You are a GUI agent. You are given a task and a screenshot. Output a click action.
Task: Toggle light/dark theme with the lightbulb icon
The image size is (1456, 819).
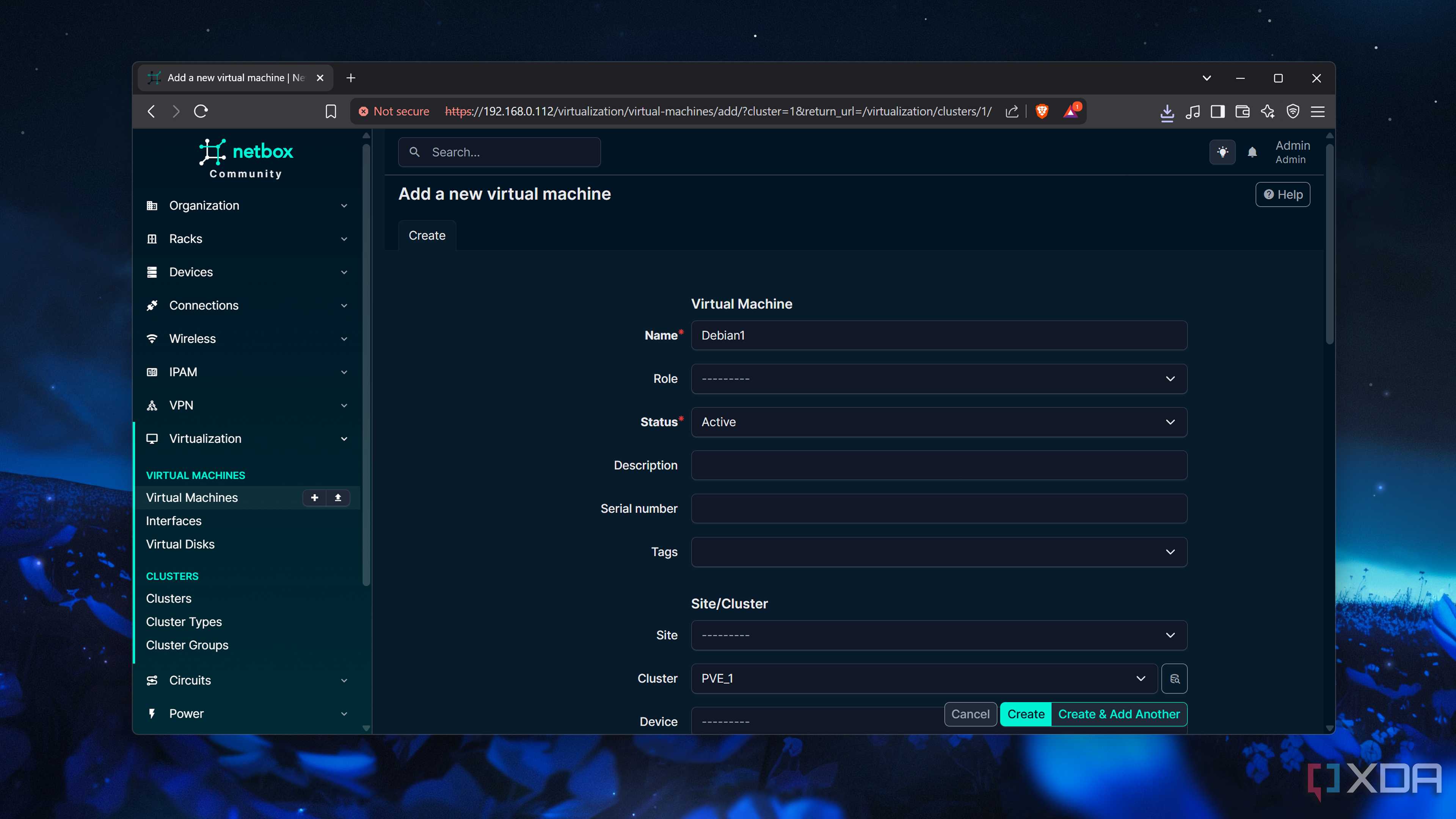(x=1222, y=152)
